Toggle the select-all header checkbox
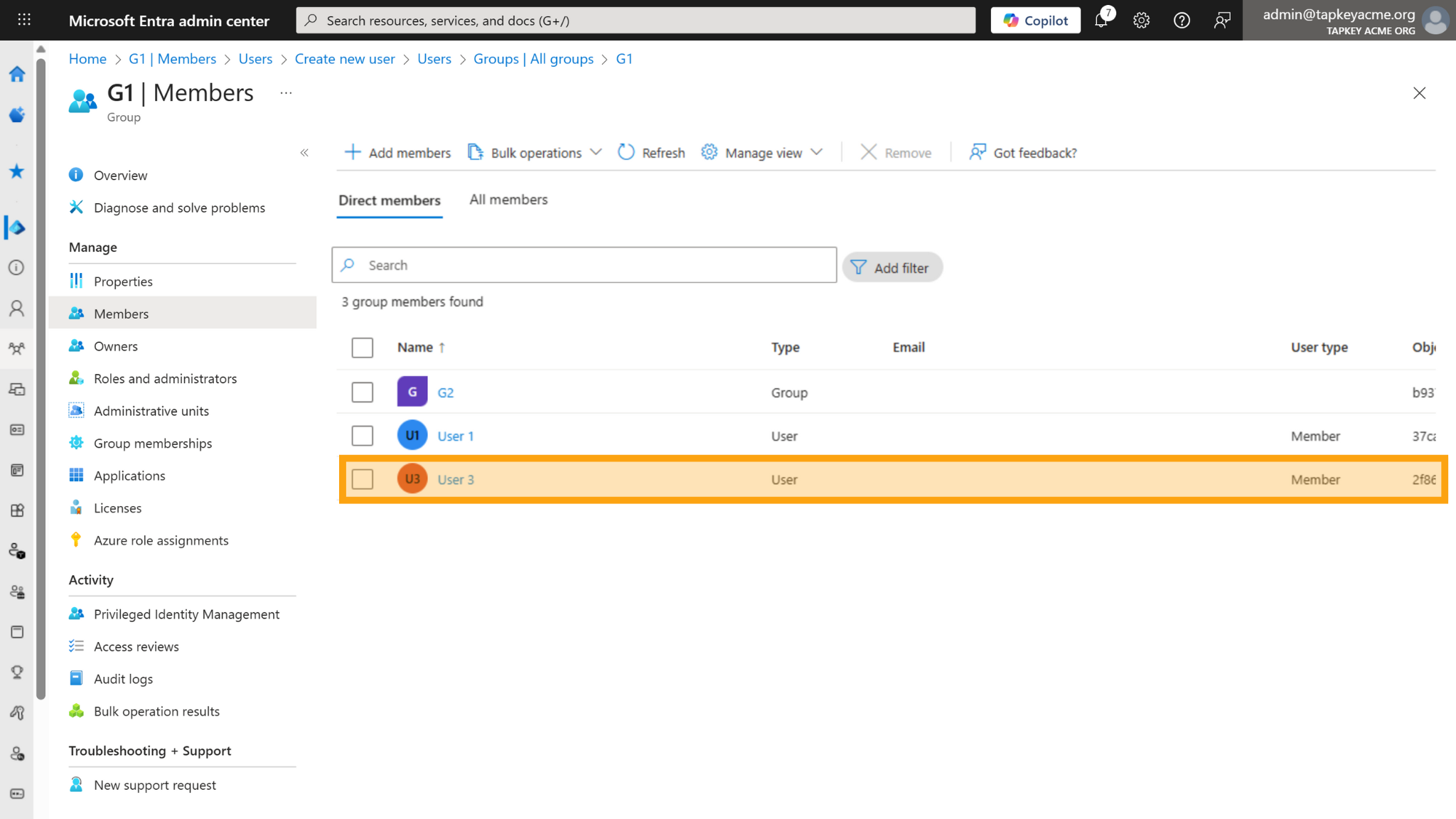This screenshot has height=819, width=1456. pos(363,348)
